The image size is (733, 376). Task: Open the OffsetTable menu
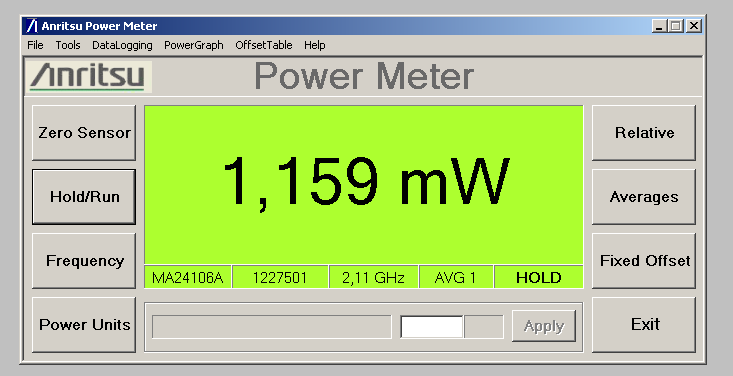(x=264, y=45)
